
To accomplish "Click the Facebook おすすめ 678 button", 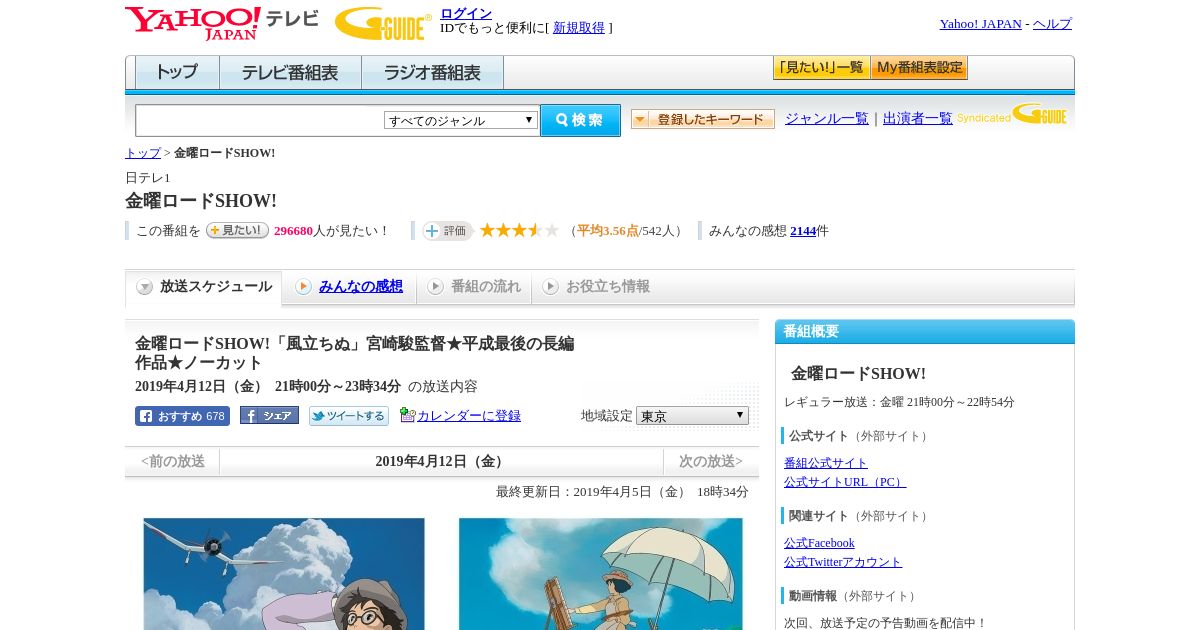I will coord(182,416).
